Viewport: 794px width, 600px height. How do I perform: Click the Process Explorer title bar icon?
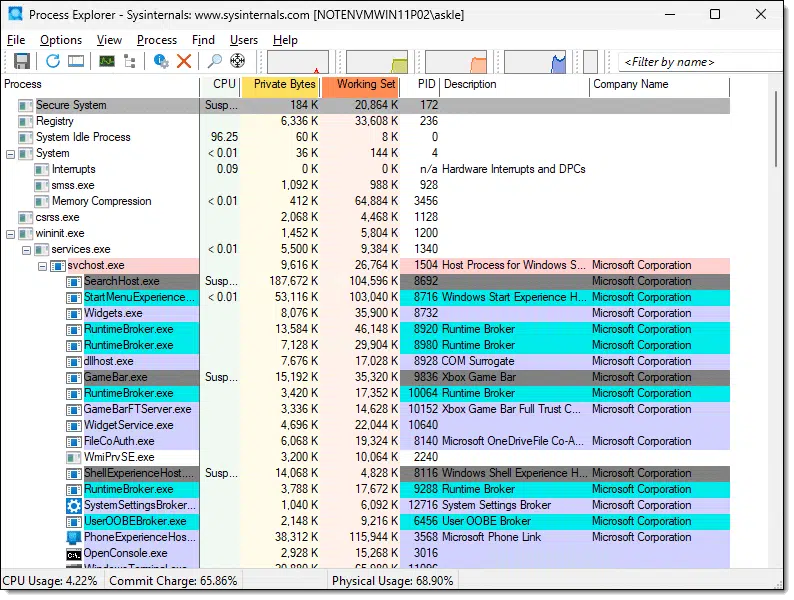click(x=15, y=14)
